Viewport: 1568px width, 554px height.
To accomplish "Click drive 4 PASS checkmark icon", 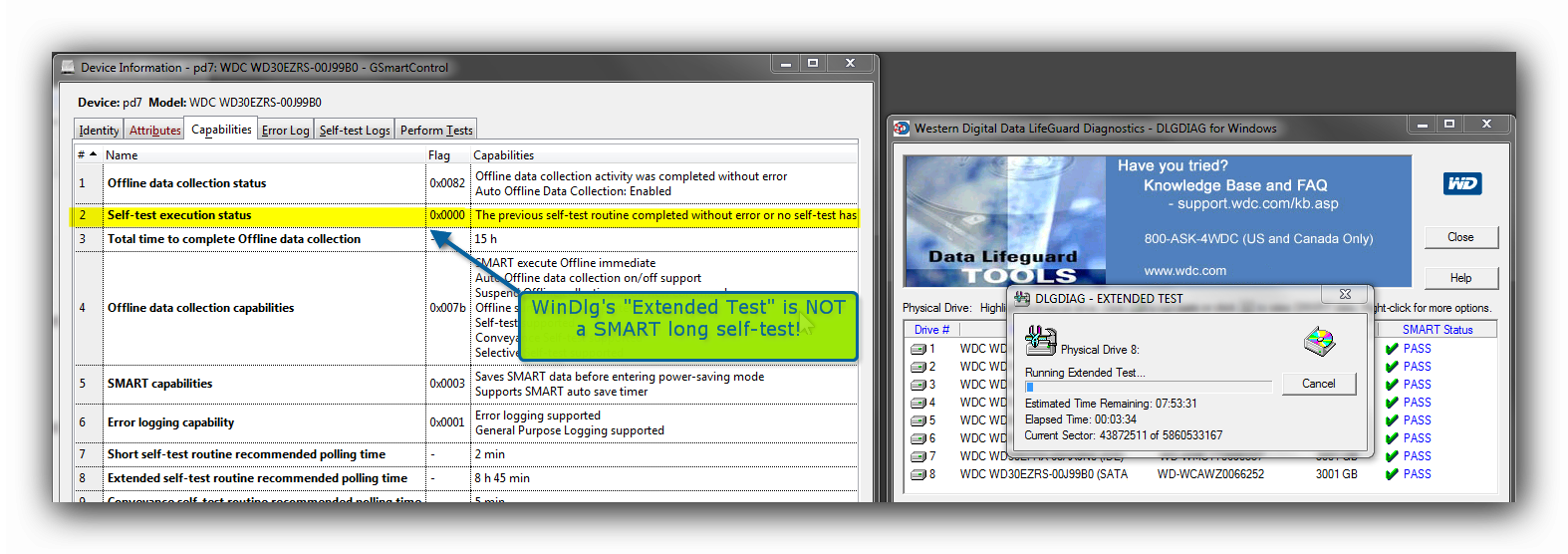I will click(x=1392, y=403).
